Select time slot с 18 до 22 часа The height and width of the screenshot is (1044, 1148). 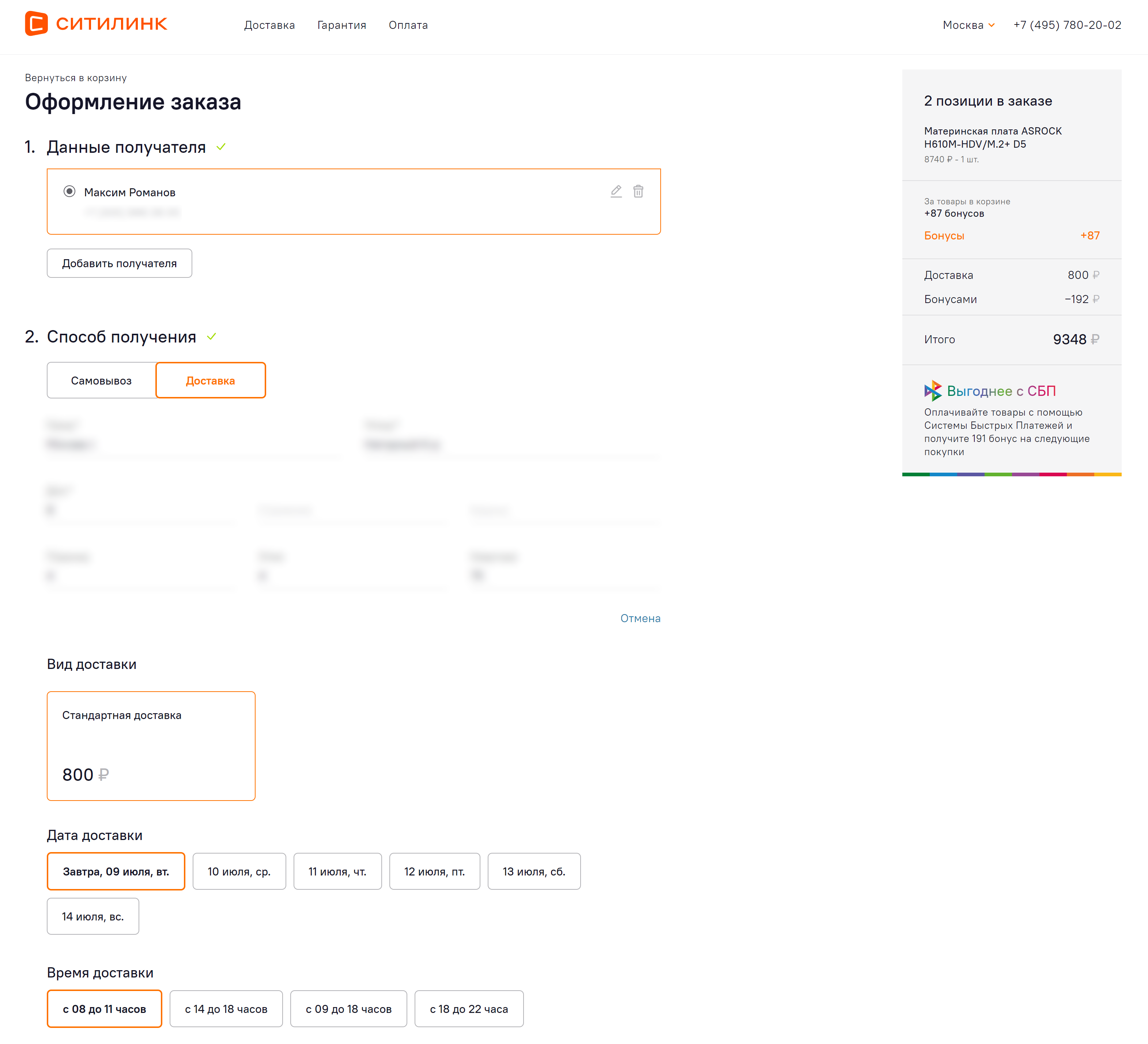click(469, 1009)
